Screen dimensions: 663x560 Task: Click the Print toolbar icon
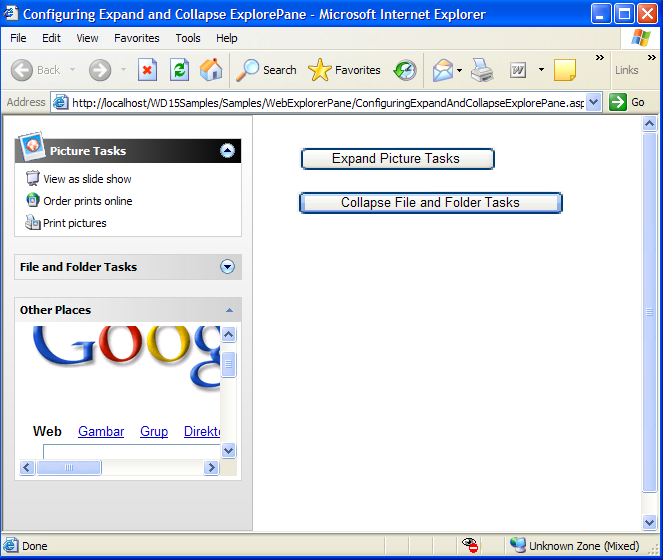click(482, 70)
